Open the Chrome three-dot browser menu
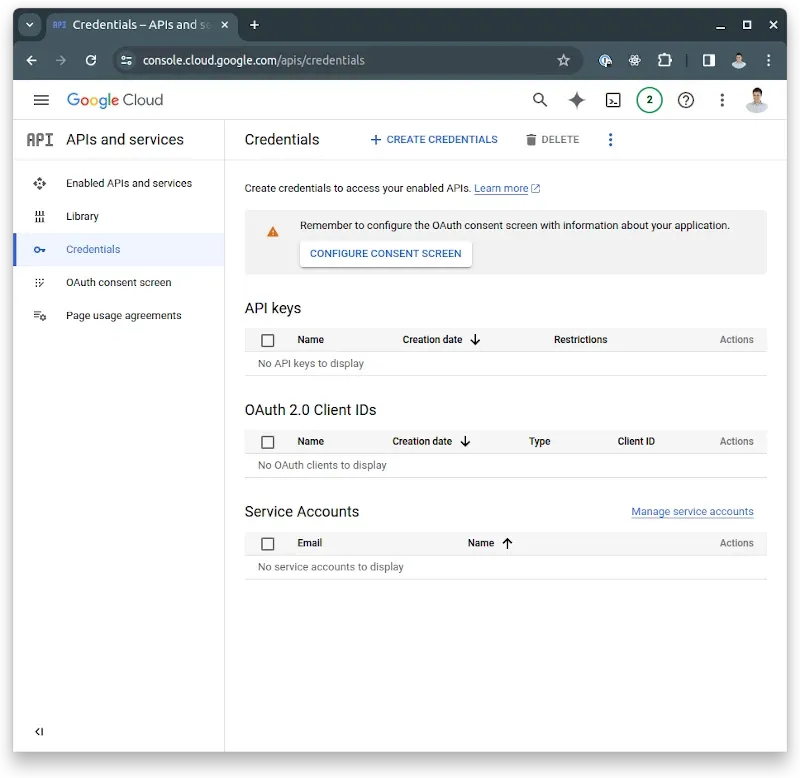Image resolution: width=800 pixels, height=778 pixels. [768, 60]
